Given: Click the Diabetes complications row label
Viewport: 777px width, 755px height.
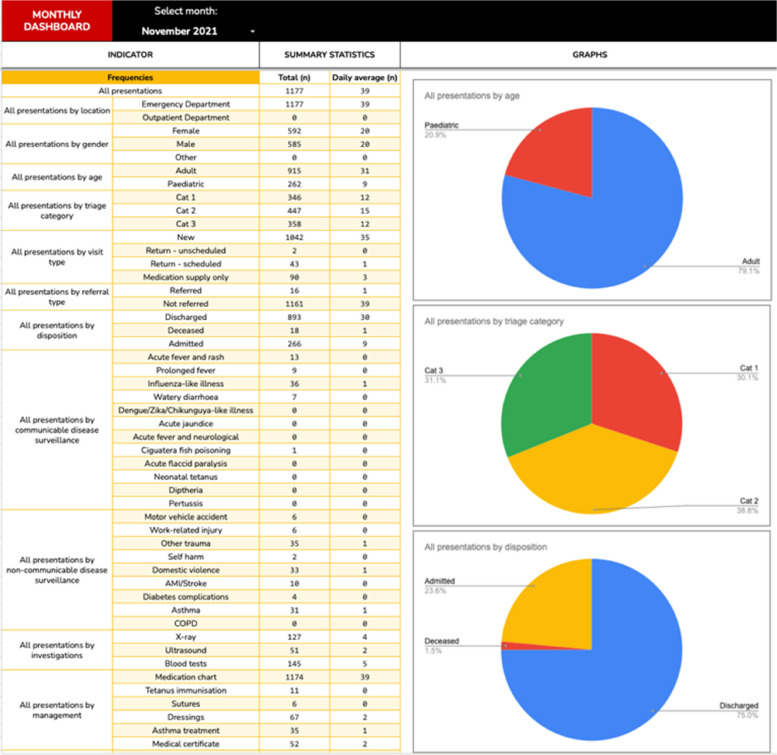Looking at the screenshot, I should click(x=186, y=597).
